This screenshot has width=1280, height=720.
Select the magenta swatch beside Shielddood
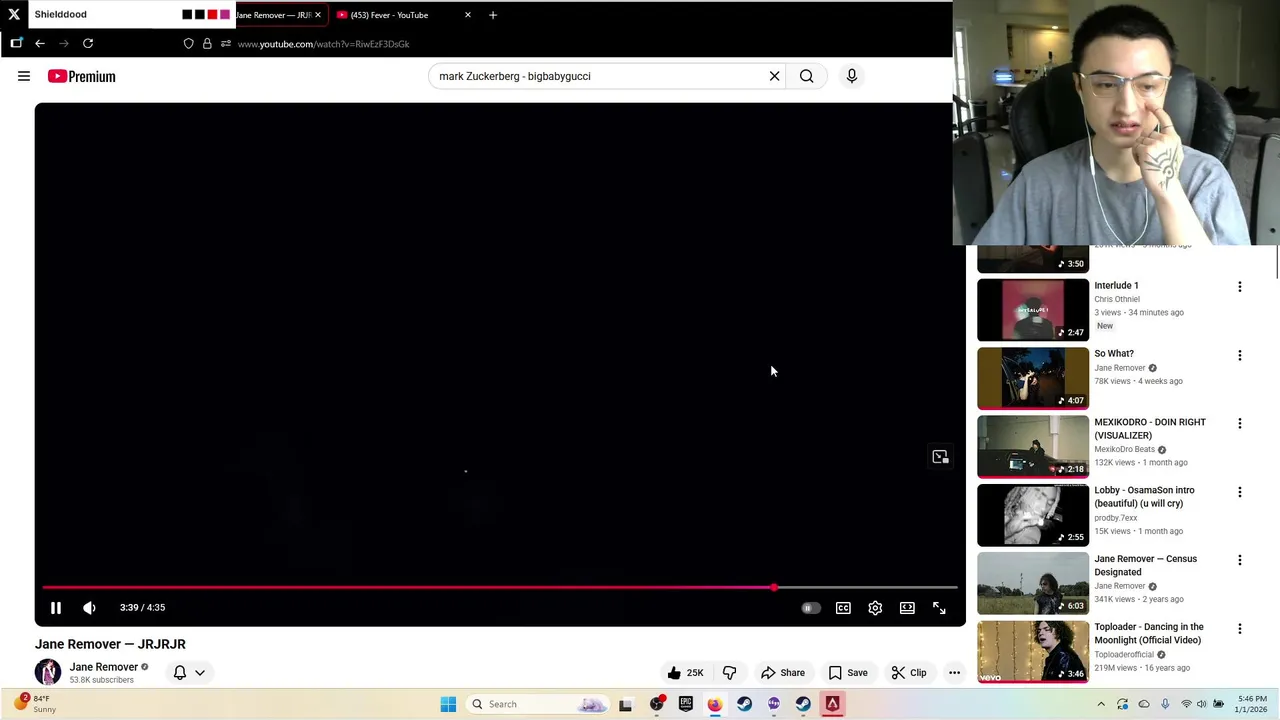click(224, 15)
